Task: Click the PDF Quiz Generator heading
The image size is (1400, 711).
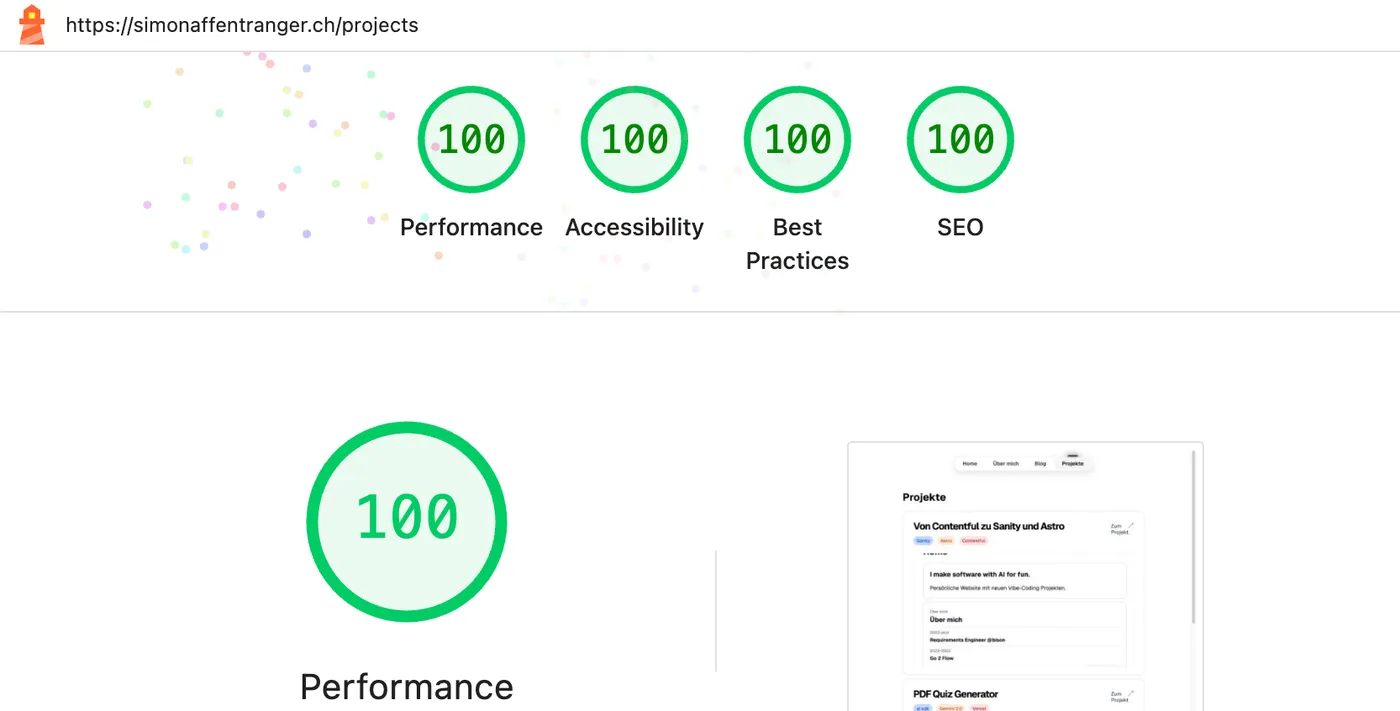Action: tap(953, 693)
